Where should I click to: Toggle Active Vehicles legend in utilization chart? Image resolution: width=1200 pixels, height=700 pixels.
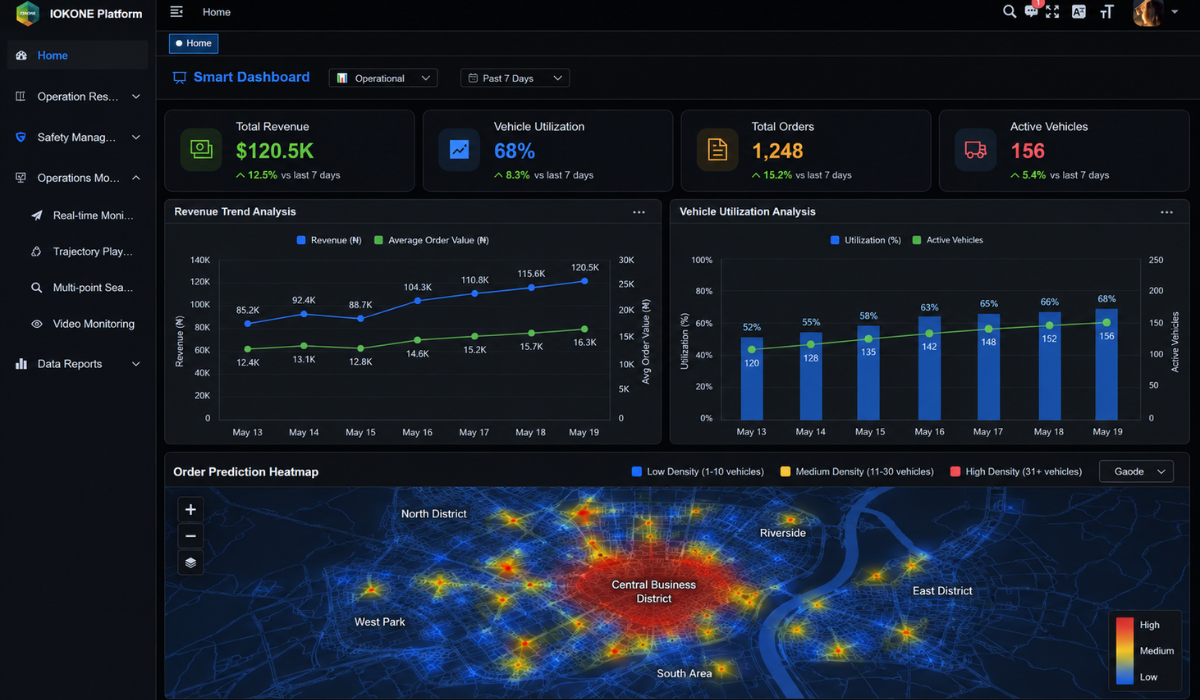[x=948, y=240]
